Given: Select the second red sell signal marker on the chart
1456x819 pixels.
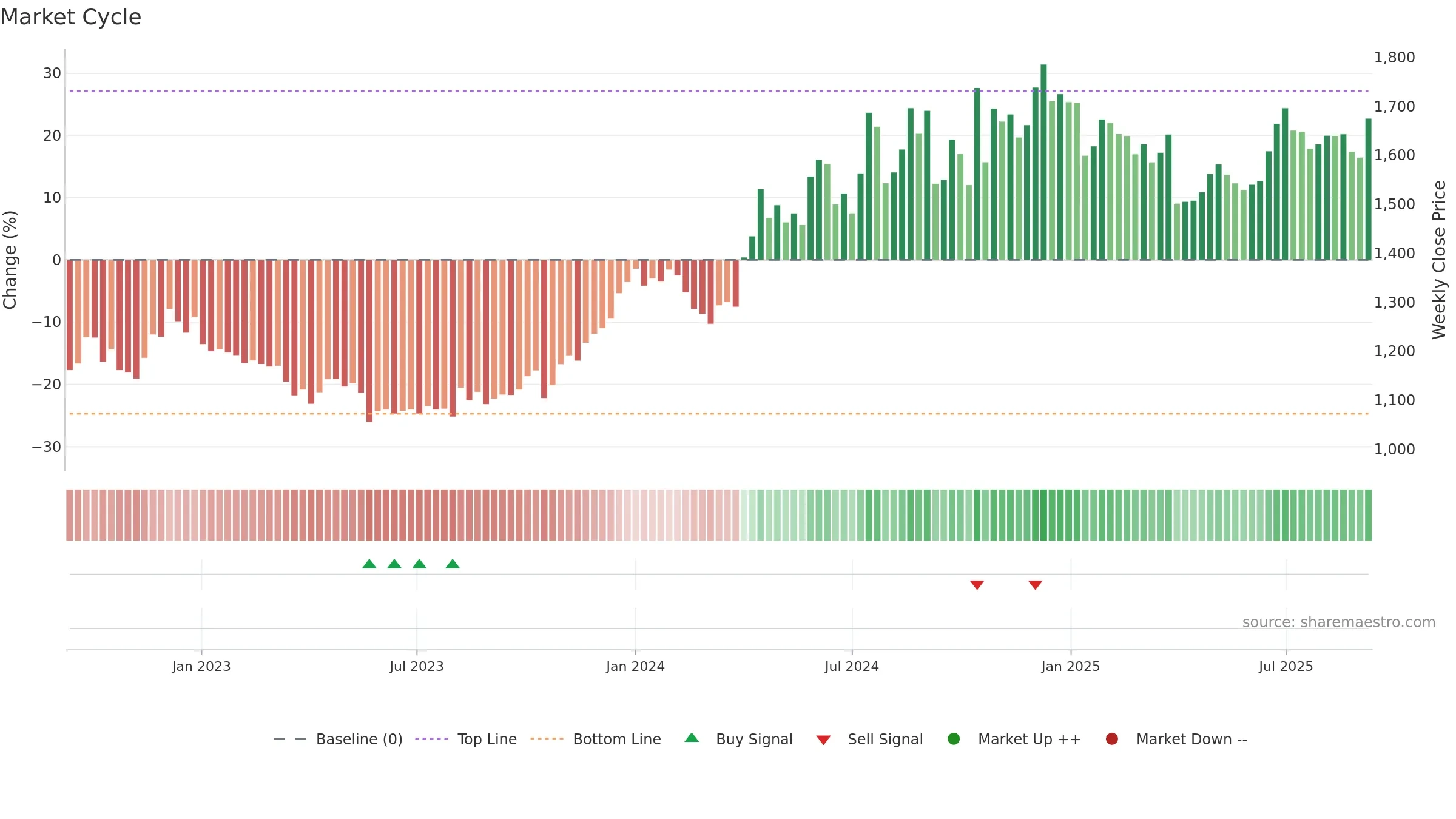Looking at the screenshot, I should [x=1036, y=585].
